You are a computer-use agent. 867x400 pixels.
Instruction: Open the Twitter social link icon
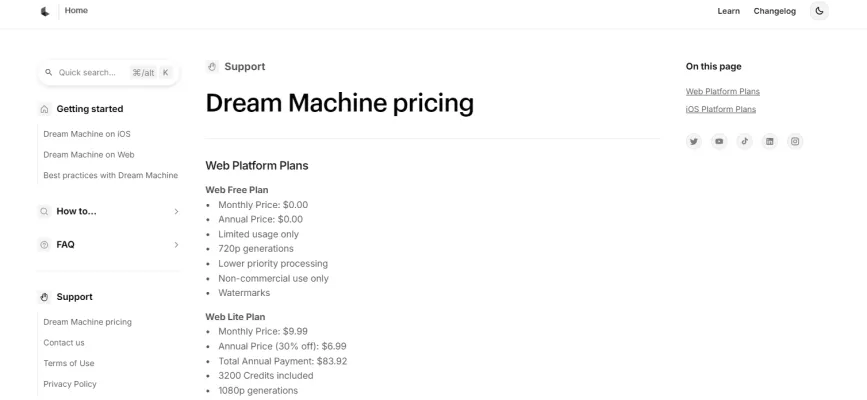pyautogui.click(x=693, y=141)
